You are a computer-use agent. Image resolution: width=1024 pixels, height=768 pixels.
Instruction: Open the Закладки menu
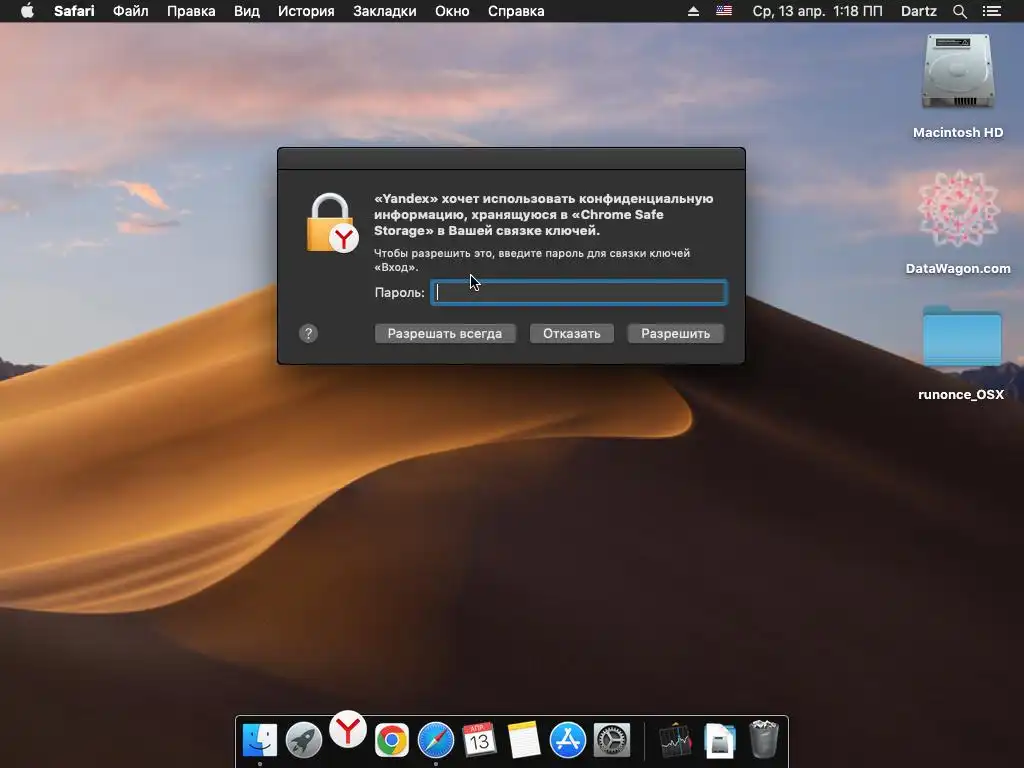coord(385,11)
